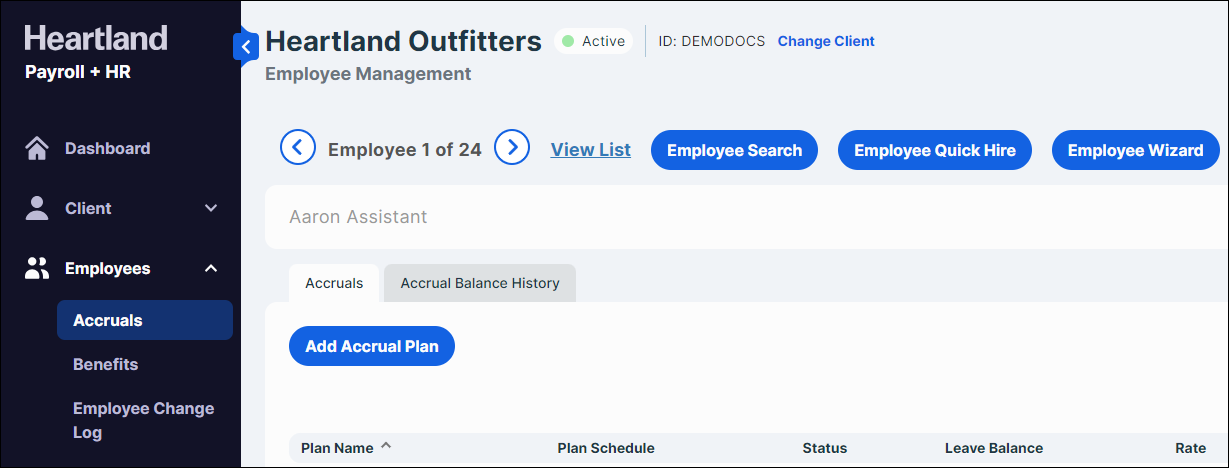Switch to Accrual Balance History tab
This screenshot has width=1229, height=468.
pyautogui.click(x=480, y=283)
